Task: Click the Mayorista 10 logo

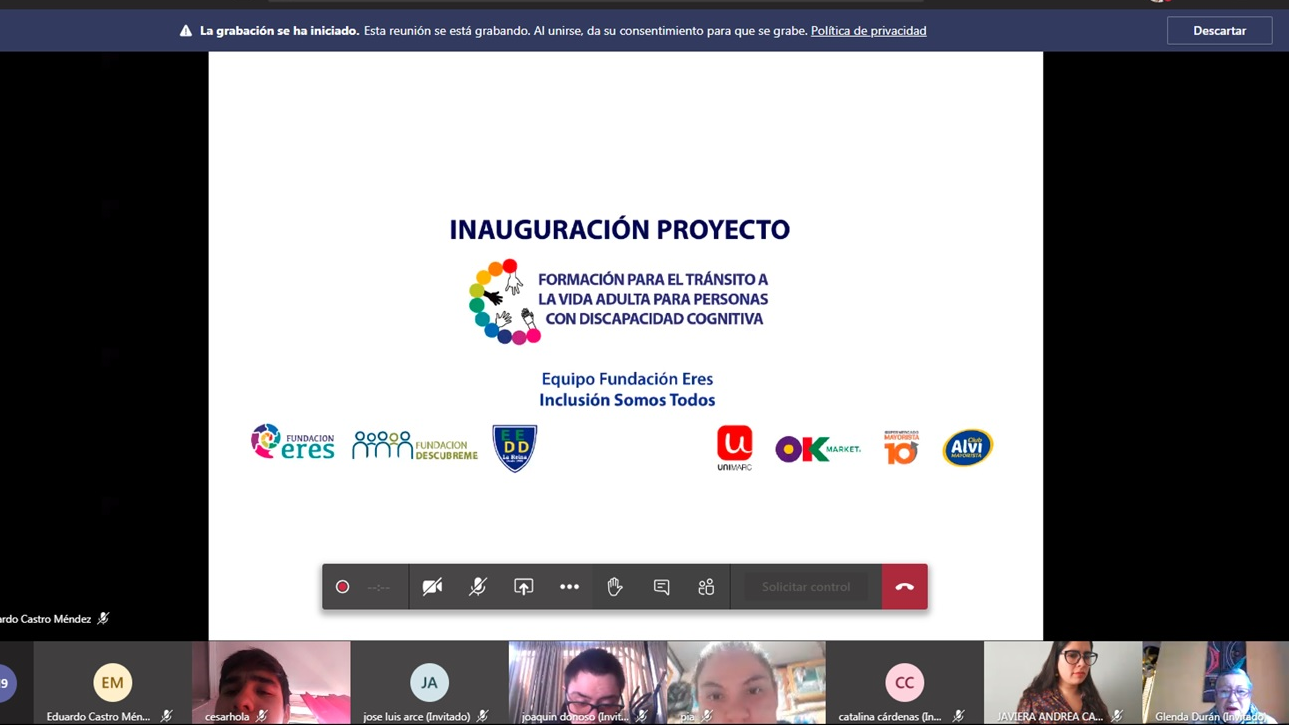Action: click(901, 447)
